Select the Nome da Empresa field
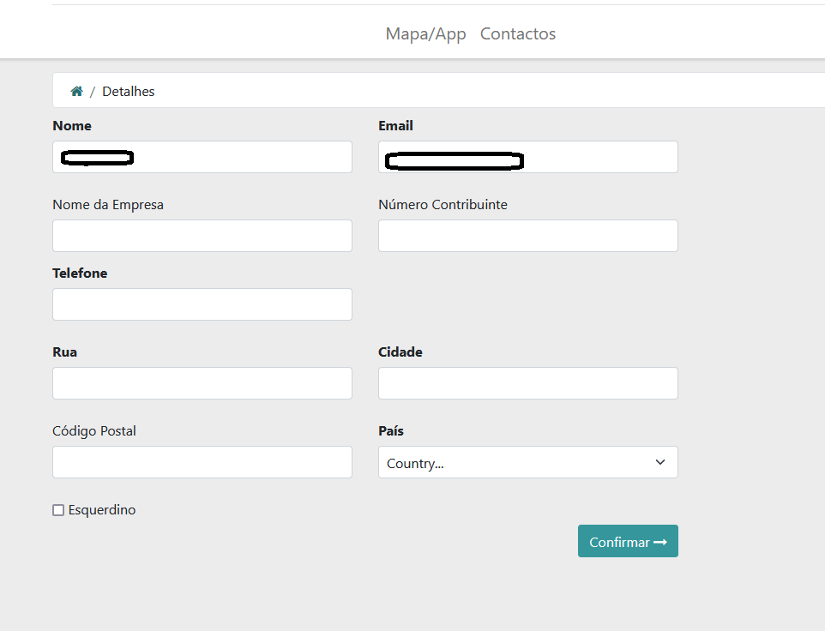The height and width of the screenshot is (631, 825). [202, 236]
